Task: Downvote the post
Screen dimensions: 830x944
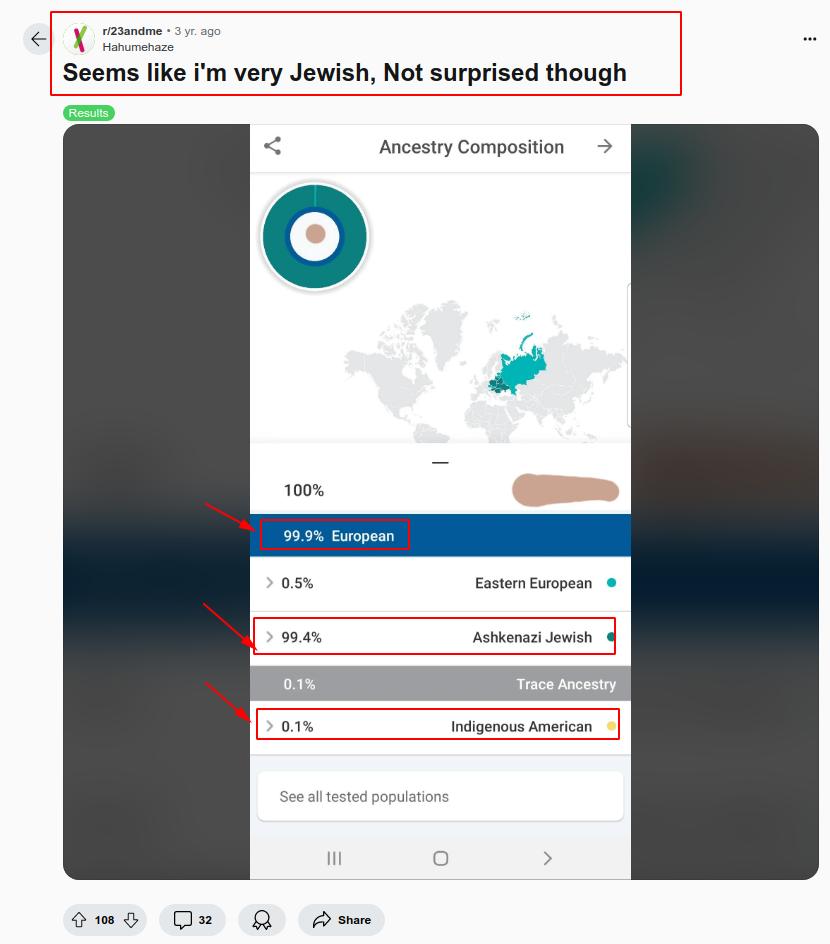Action: [131, 920]
